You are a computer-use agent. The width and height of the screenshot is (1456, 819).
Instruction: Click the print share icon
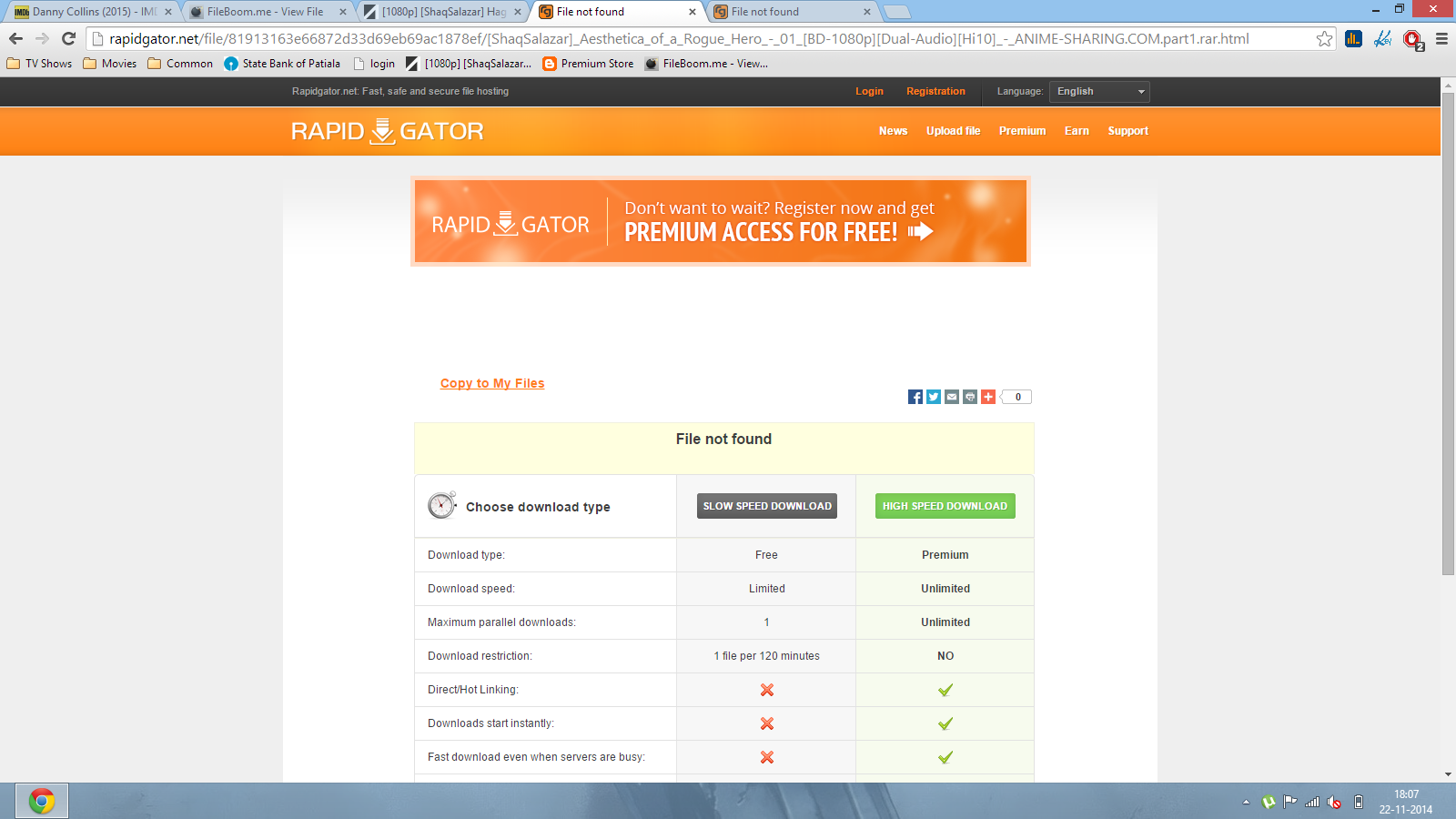pos(970,397)
